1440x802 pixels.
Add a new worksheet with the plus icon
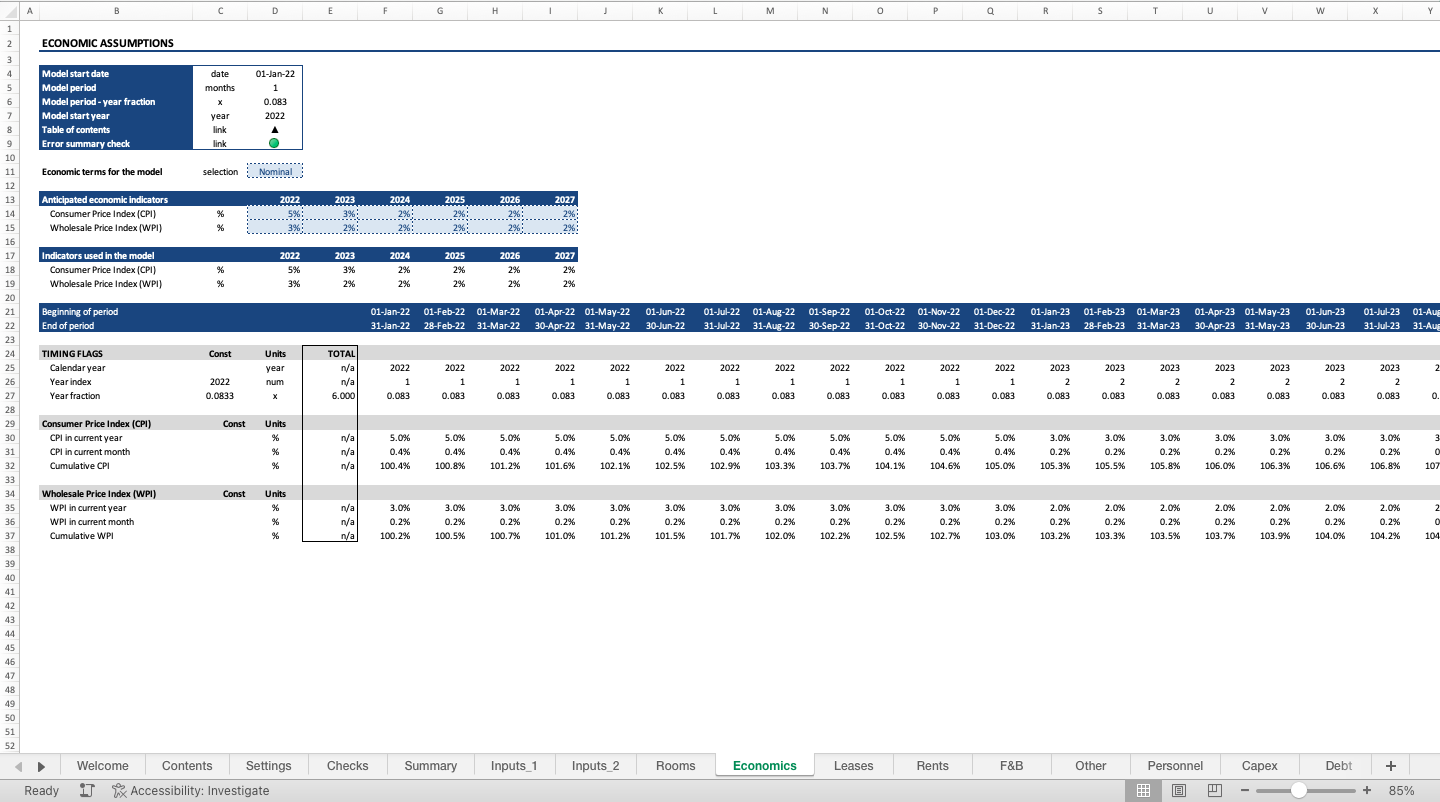pyautogui.click(x=1390, y=765)
